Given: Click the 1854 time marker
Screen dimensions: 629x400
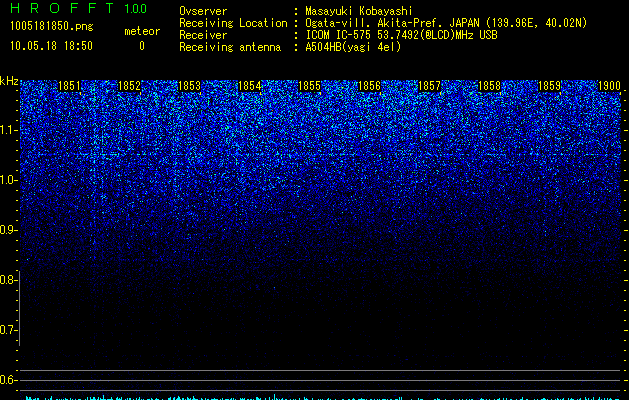Looking at the screenshot, I should tap(250, 86).
